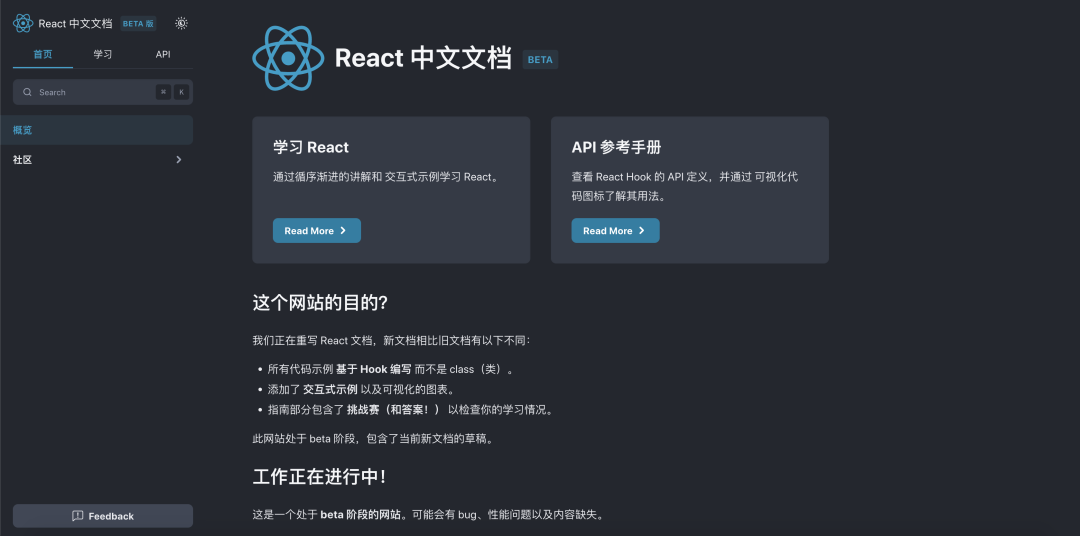Switch to the 学习 tab
Image resolution: width=1080 pixels, height=536 pixels.
pos(103,54)
